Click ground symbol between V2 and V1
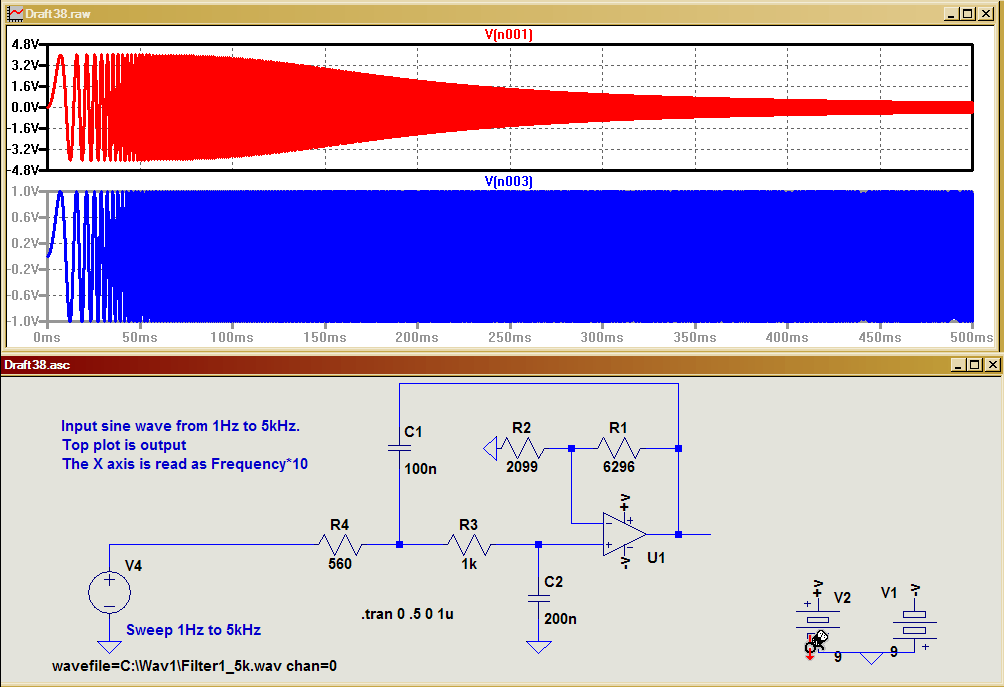 (x=871, y=658)
